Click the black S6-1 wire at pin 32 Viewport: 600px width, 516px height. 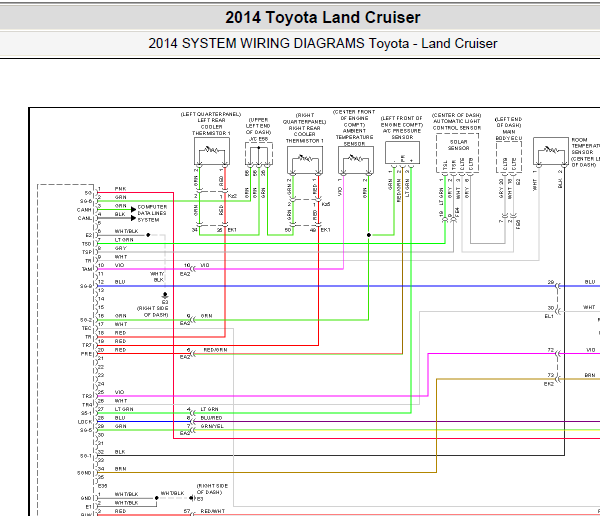tap(331, 456)
